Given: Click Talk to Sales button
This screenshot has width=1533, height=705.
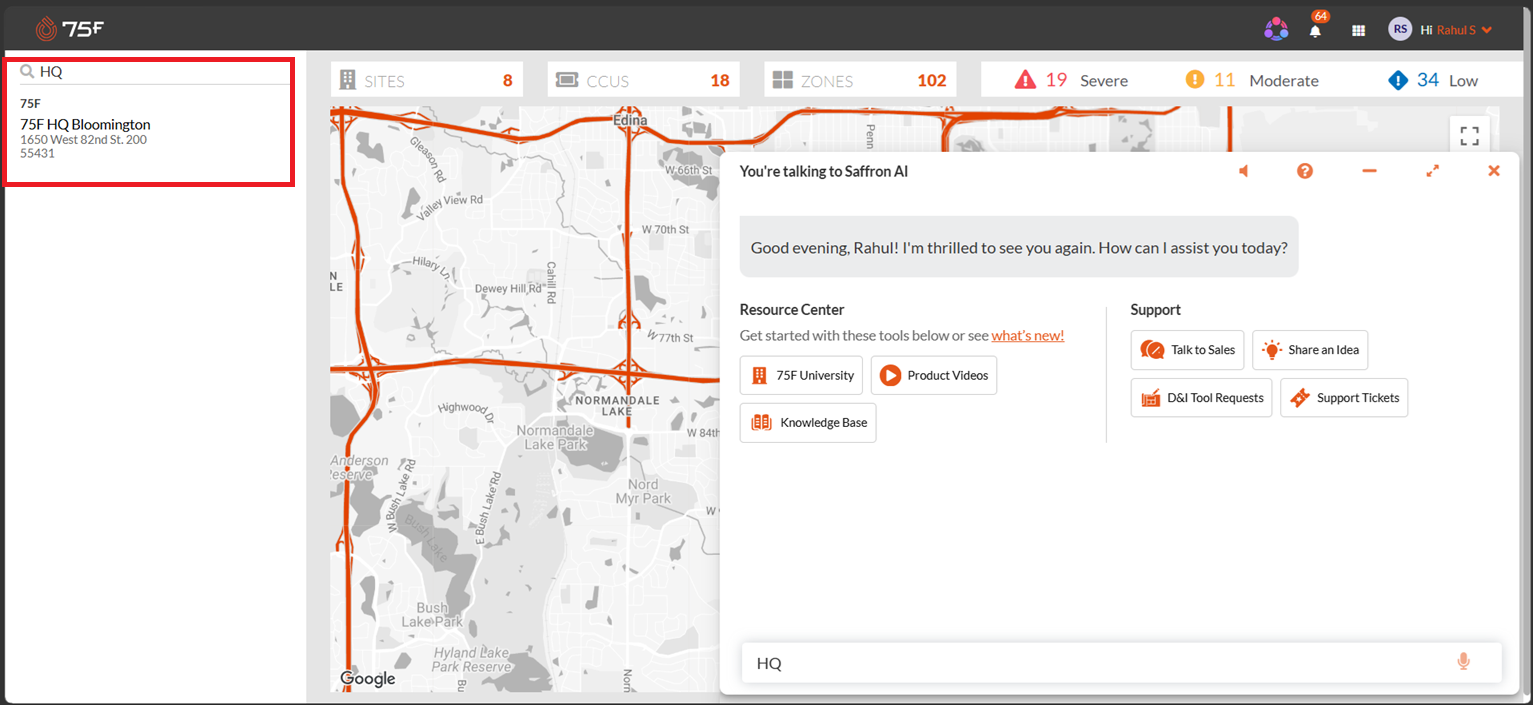Looking at the screenshot, I should (1188, 350).
